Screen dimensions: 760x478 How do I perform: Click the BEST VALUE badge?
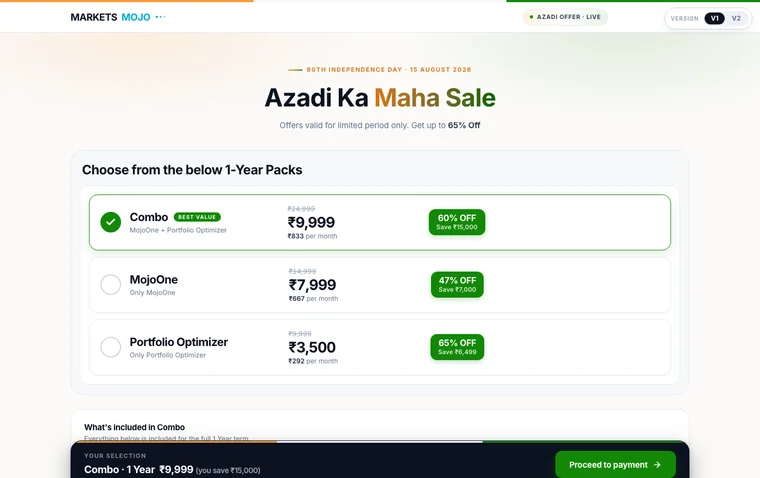(x=197, y=217)
